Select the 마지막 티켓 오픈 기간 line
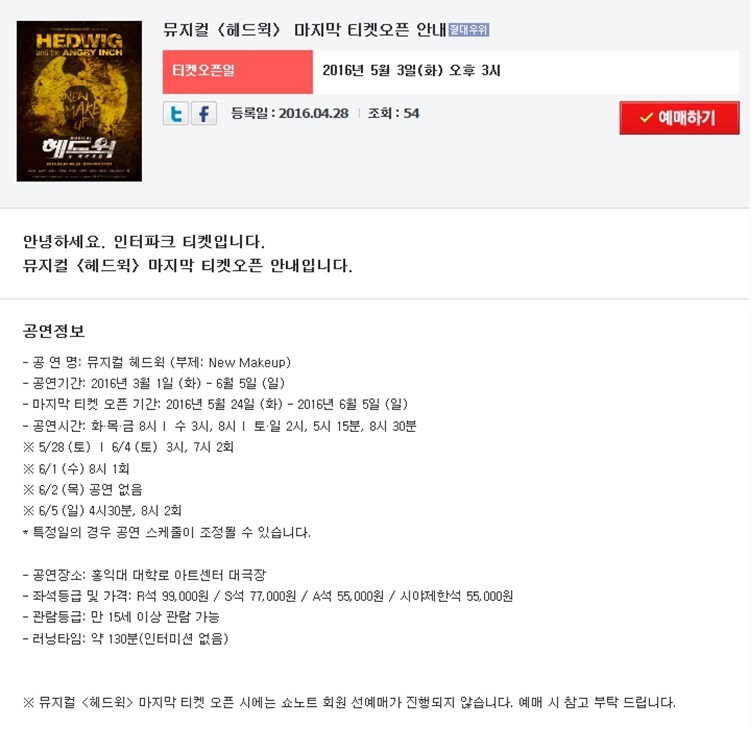The image size is (751, 729). pos(215,405)
